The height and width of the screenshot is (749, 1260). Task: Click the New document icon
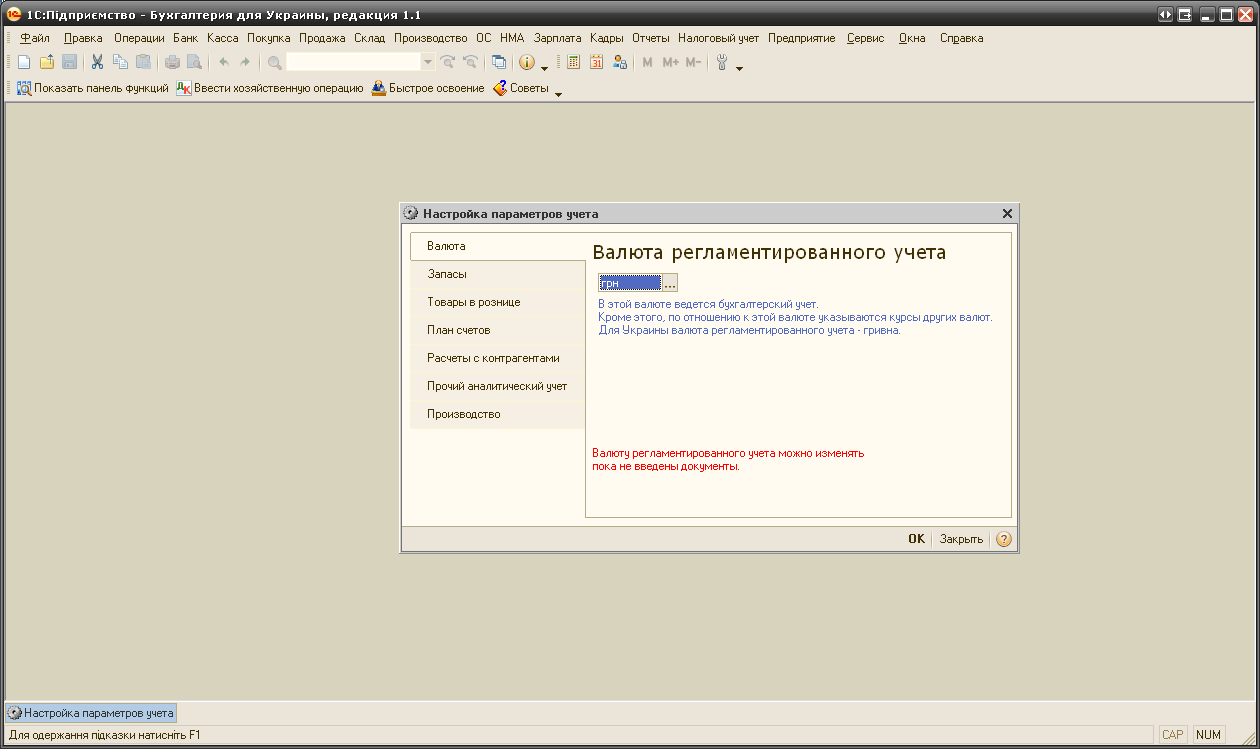pos(24,62)
